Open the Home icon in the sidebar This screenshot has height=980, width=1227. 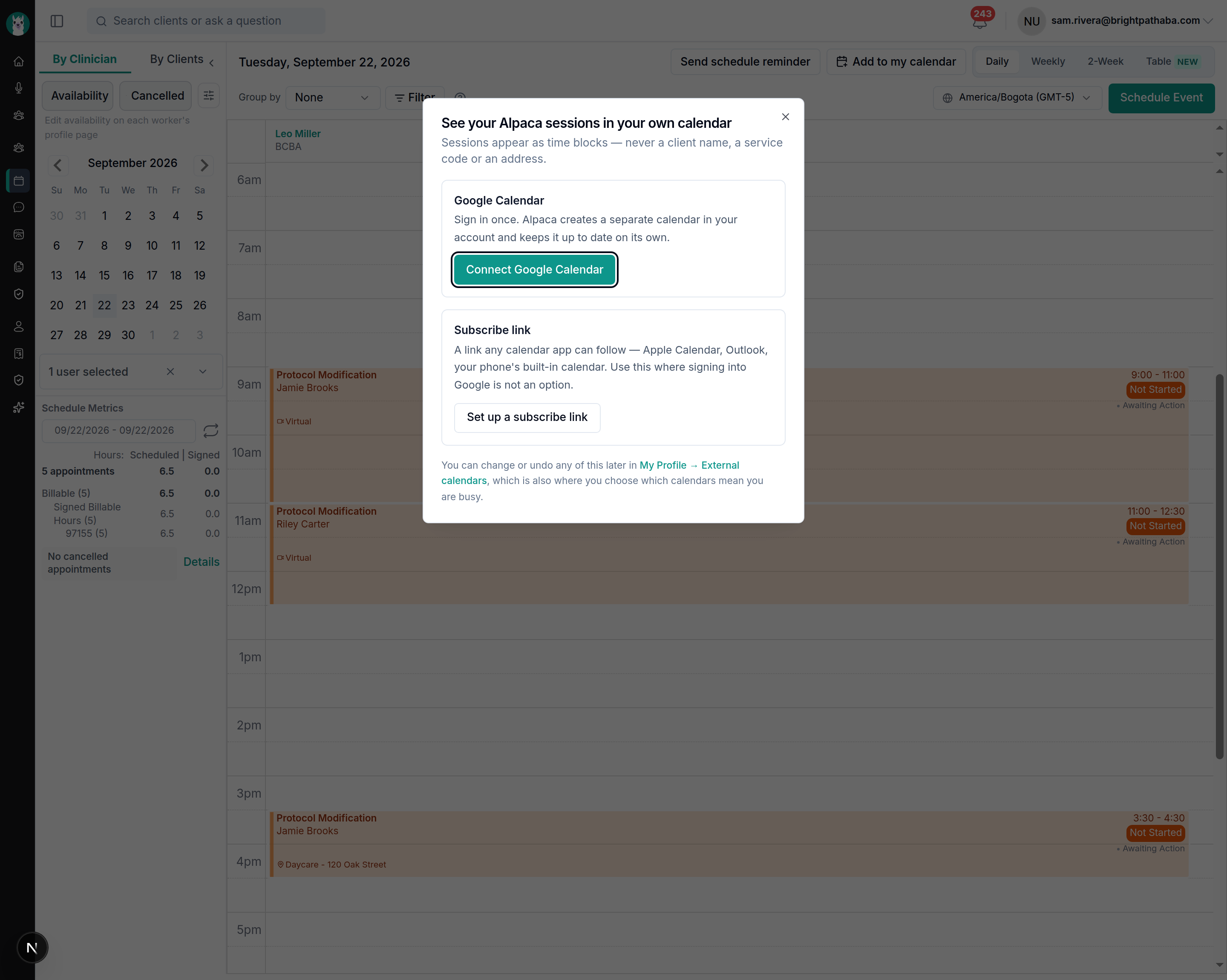[x=18, y=61]
